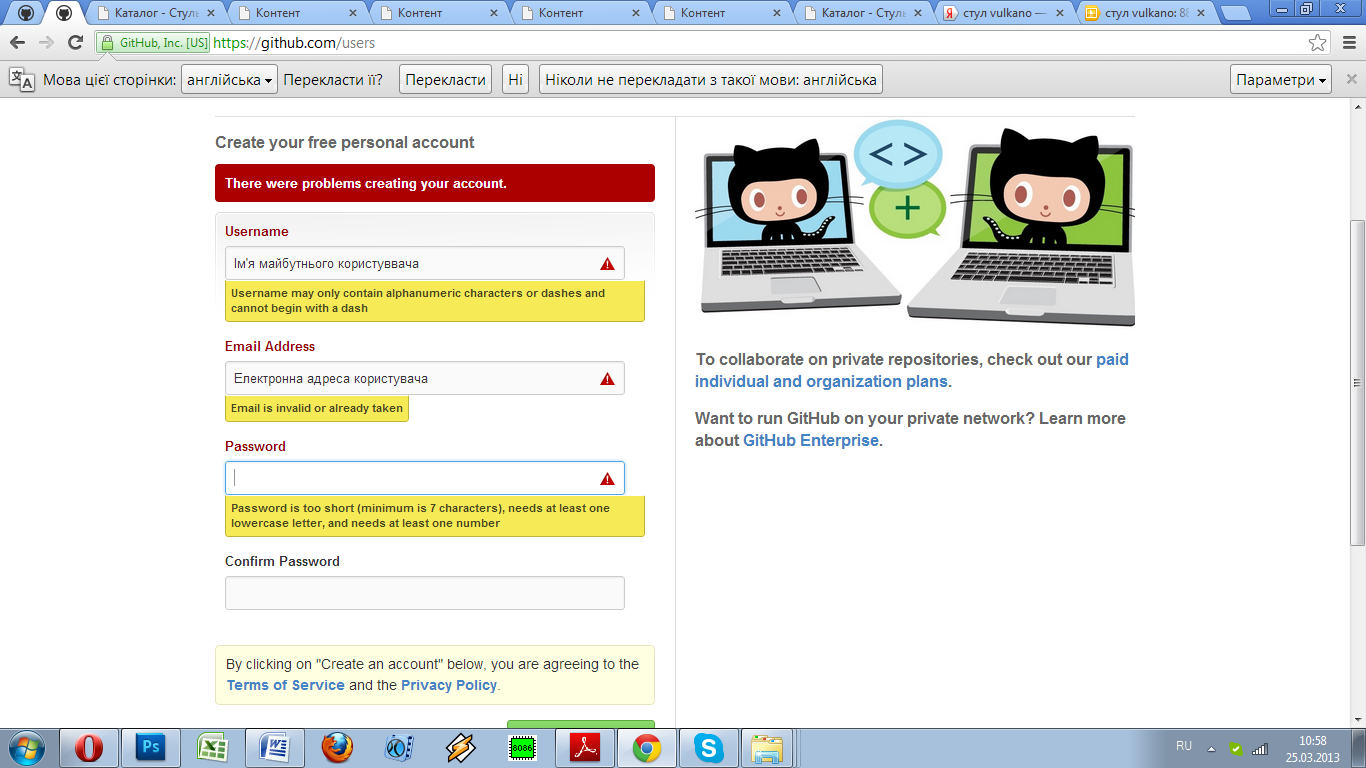1366x768 pixels.
Task: Click the green checkmark tray icon
Action: [1236, 748]
